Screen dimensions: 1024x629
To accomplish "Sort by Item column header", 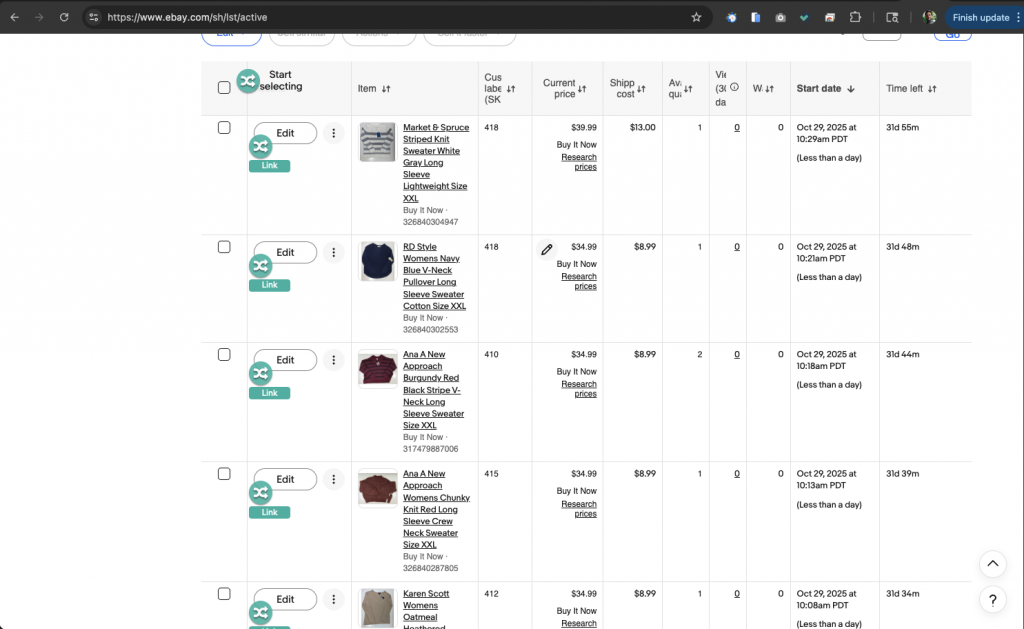I will tap(373, 88).
